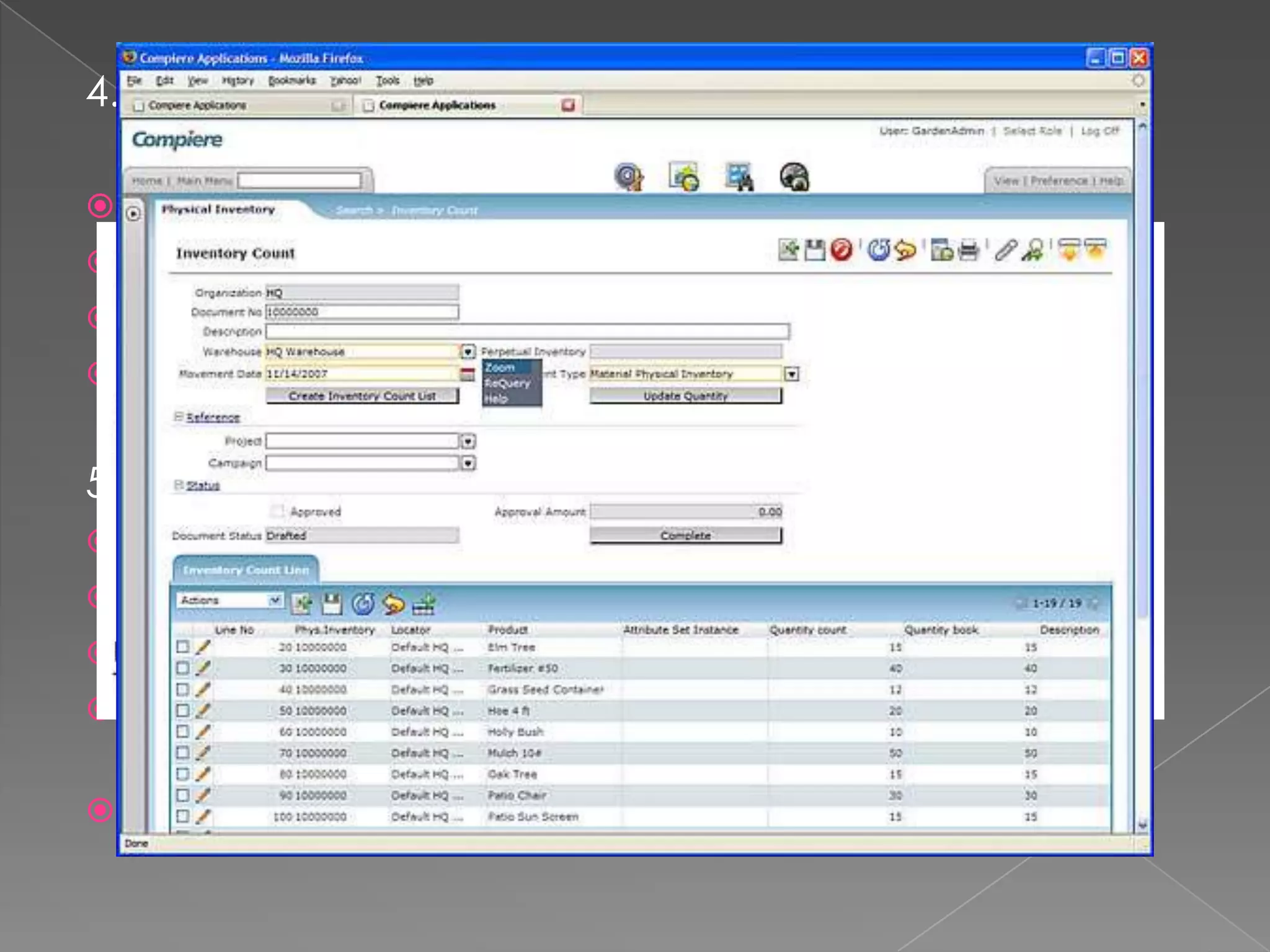
Task: Choose ReQuery from the context menu
Action: pyautogui.click(x=507, y=383)
